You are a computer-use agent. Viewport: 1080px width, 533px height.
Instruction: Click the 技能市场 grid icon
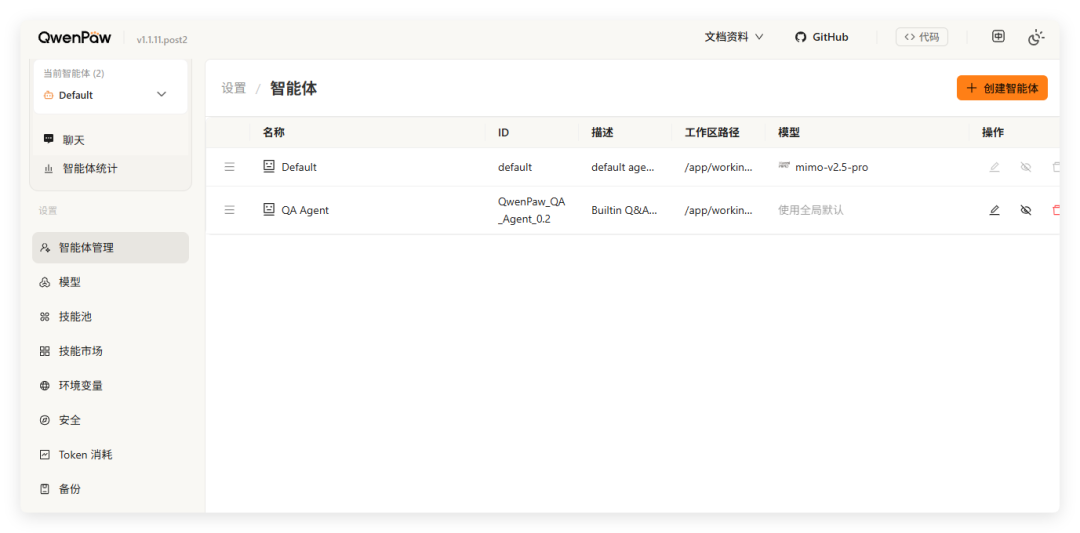pyautogui.click(x=45, y=351)
